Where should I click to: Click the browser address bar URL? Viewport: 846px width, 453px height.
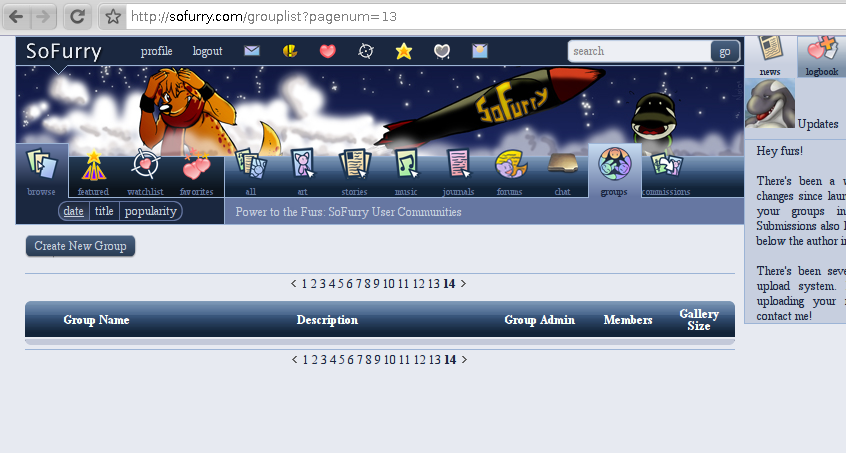pos(264,17)
